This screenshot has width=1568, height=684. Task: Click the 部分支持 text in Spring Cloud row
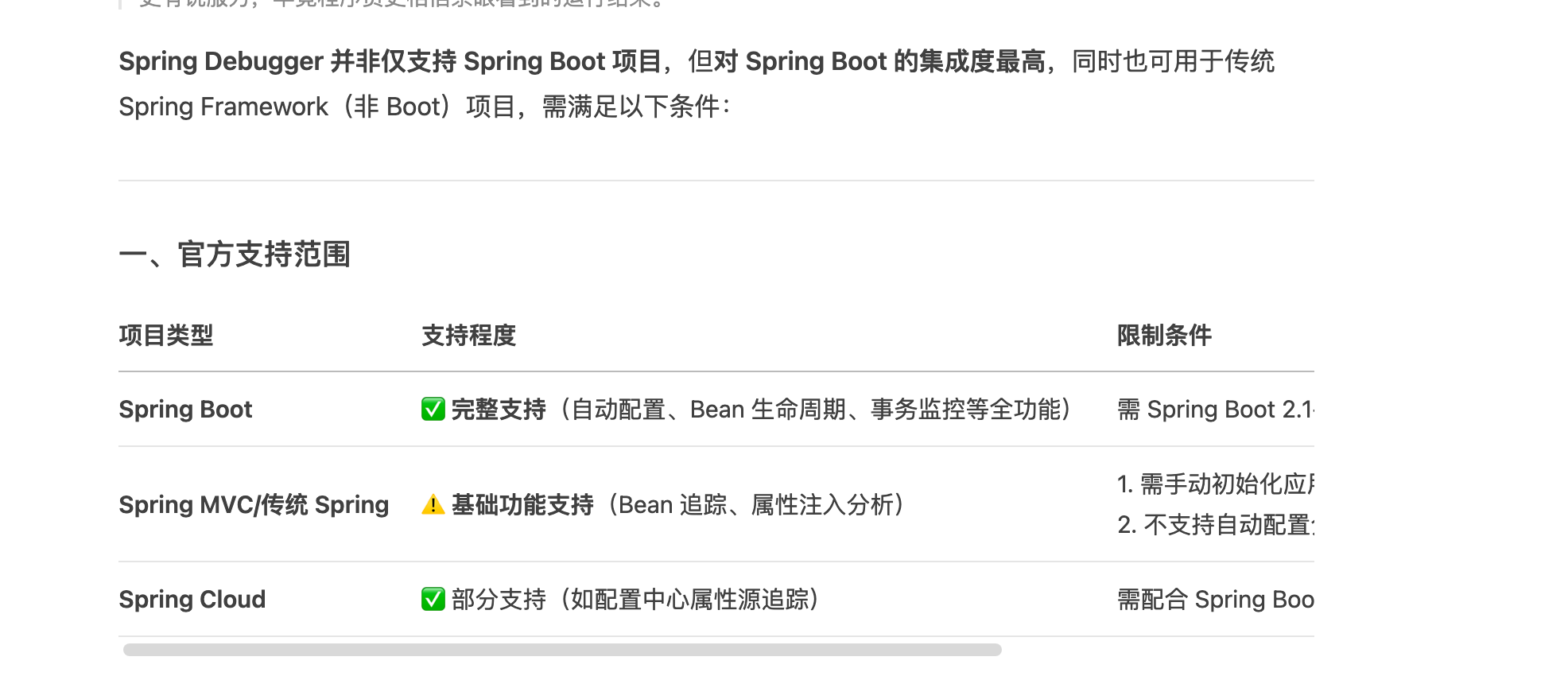pos(499,600)
